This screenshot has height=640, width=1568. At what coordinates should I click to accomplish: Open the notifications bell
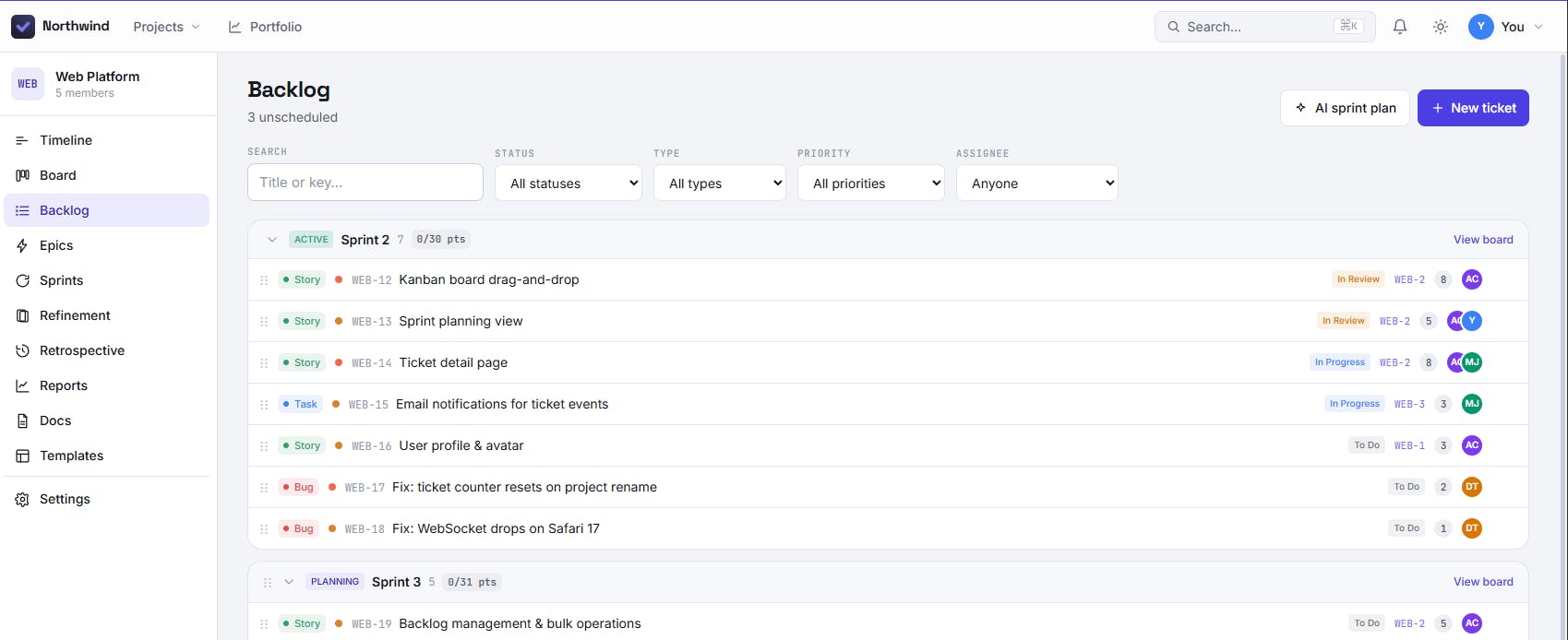(x=1400, y=27)
